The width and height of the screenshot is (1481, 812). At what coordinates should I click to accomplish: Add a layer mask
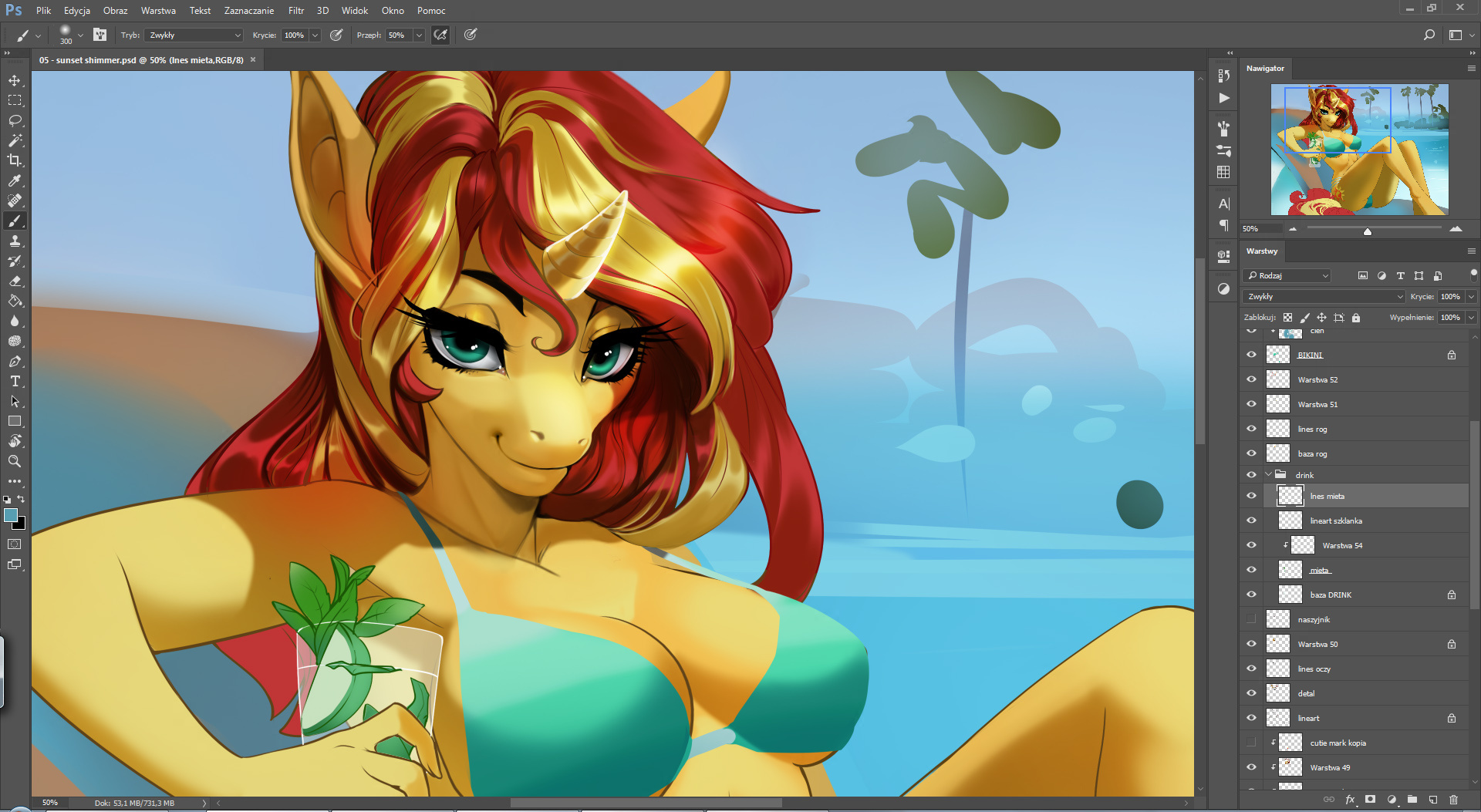coord(1370,800)
